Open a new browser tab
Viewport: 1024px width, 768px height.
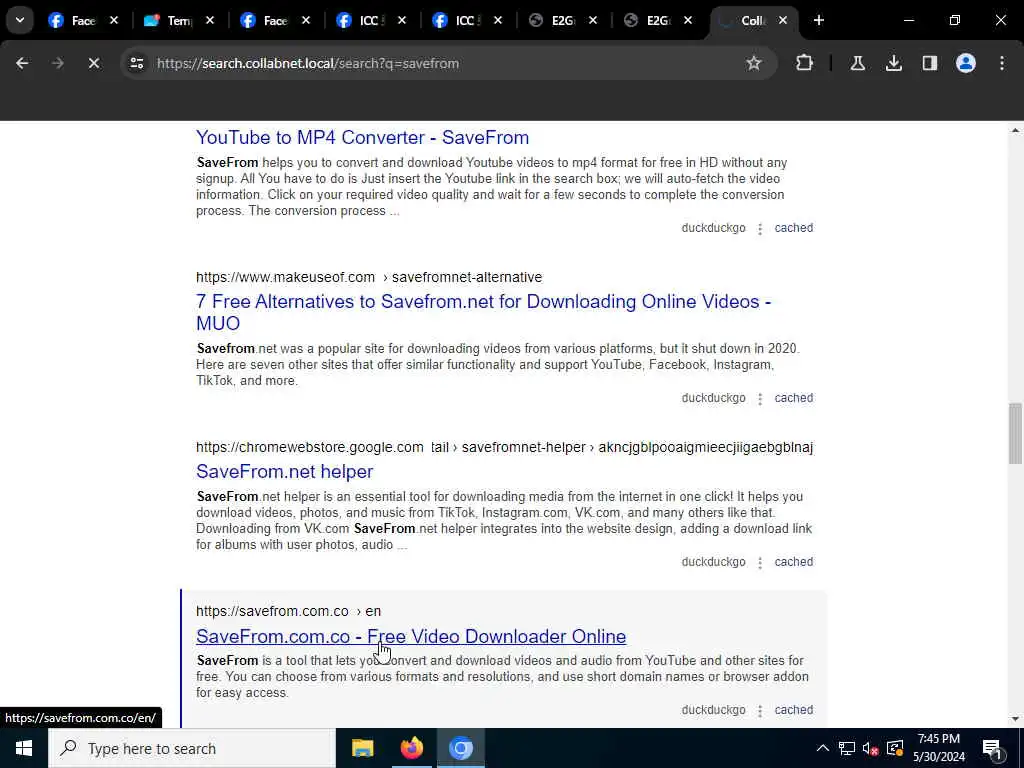818,20
